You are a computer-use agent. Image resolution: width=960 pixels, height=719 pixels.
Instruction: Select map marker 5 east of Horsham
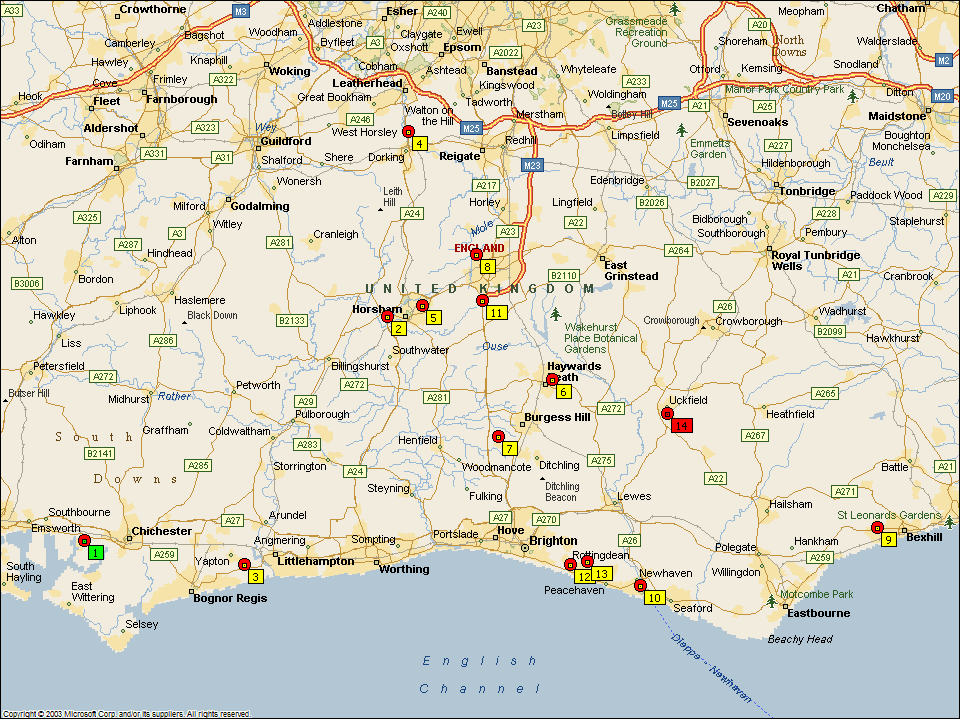433,317
